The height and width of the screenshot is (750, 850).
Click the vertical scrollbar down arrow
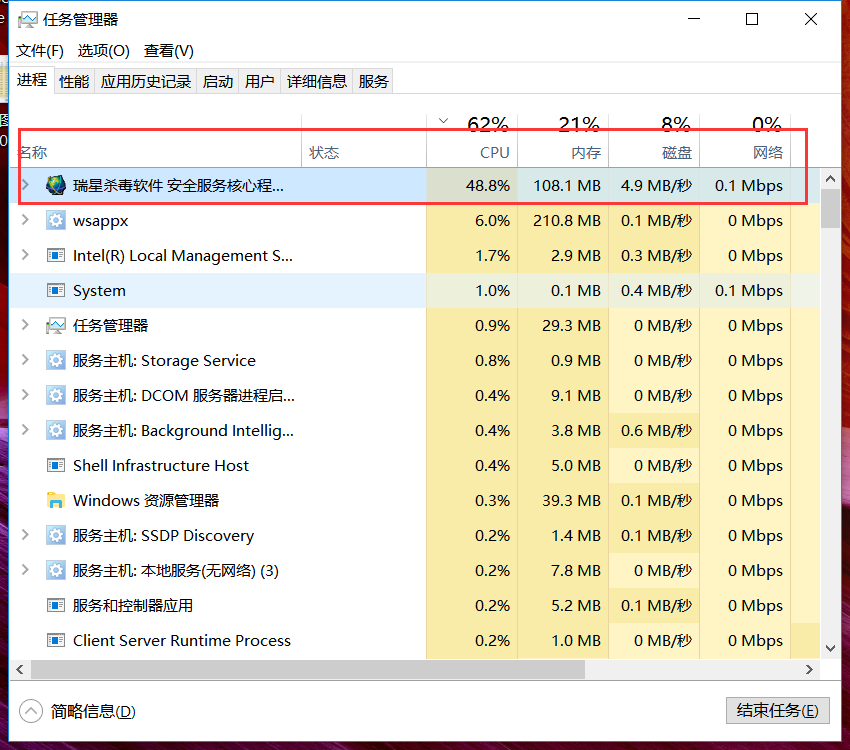point(830,648)
